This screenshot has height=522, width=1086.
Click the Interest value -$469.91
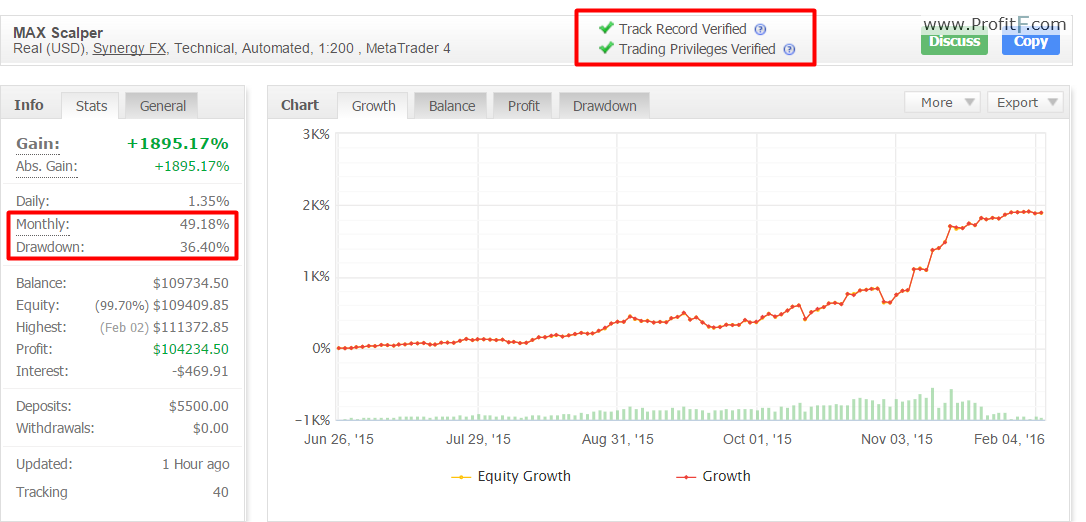coord(200,371)
